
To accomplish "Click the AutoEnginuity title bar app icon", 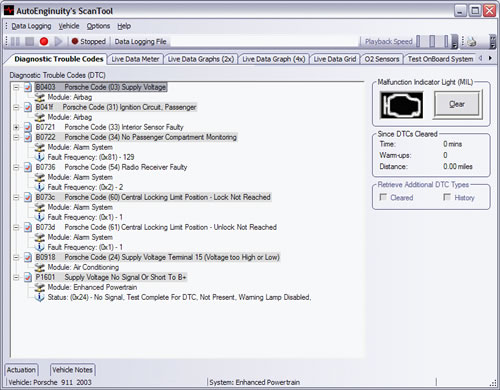I will 9,11.
